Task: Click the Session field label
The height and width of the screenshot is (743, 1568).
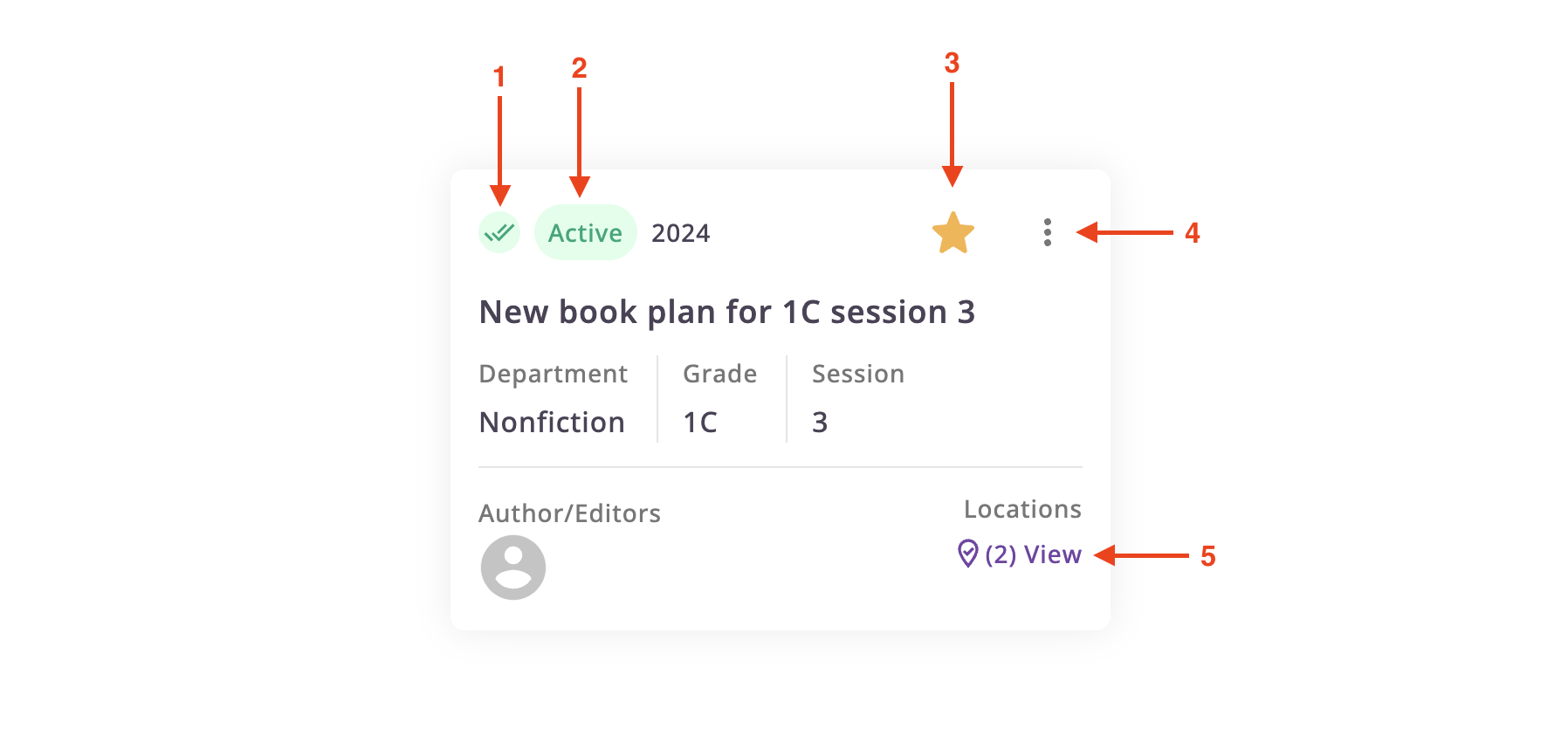Action: (857, 374)
